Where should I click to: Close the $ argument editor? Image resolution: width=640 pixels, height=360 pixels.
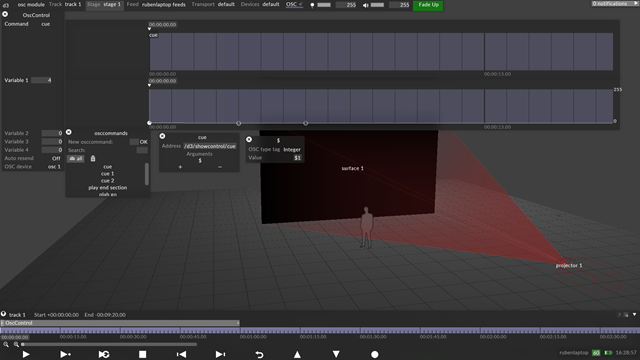[249, 140]
